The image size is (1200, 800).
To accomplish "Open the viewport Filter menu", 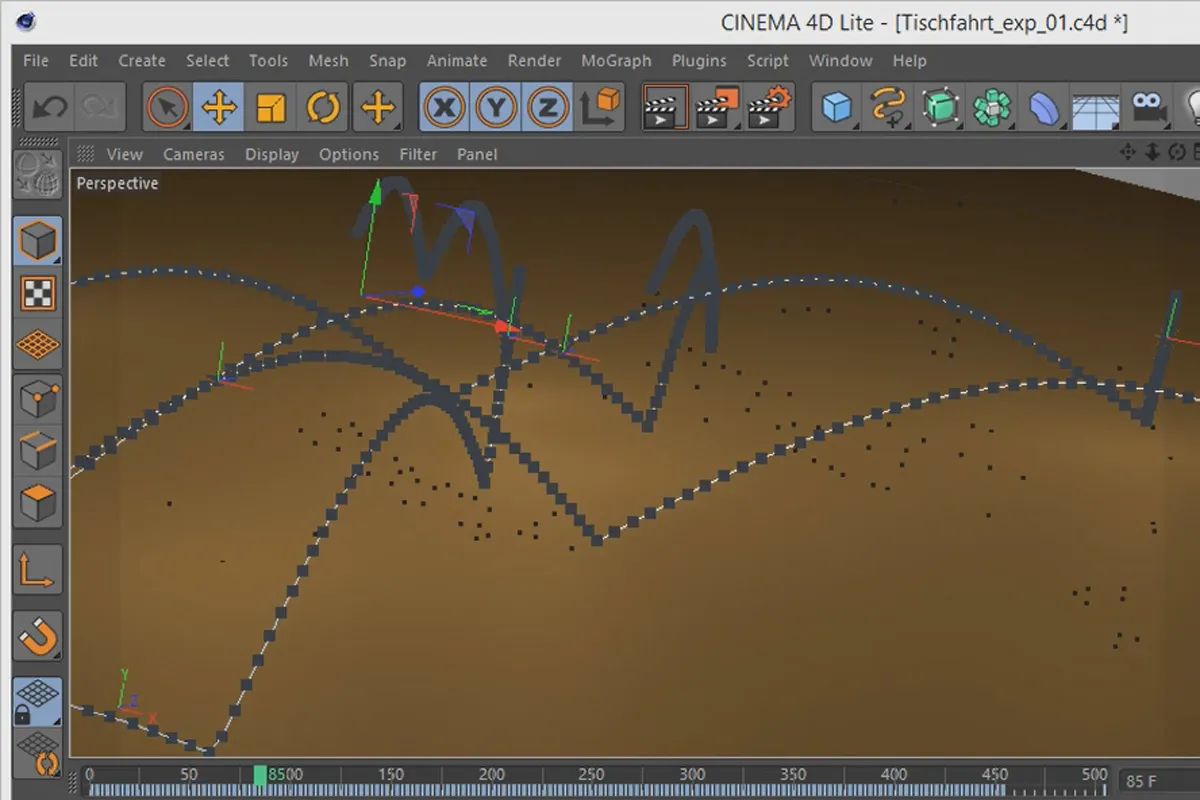I will click(x=418, y=154).
